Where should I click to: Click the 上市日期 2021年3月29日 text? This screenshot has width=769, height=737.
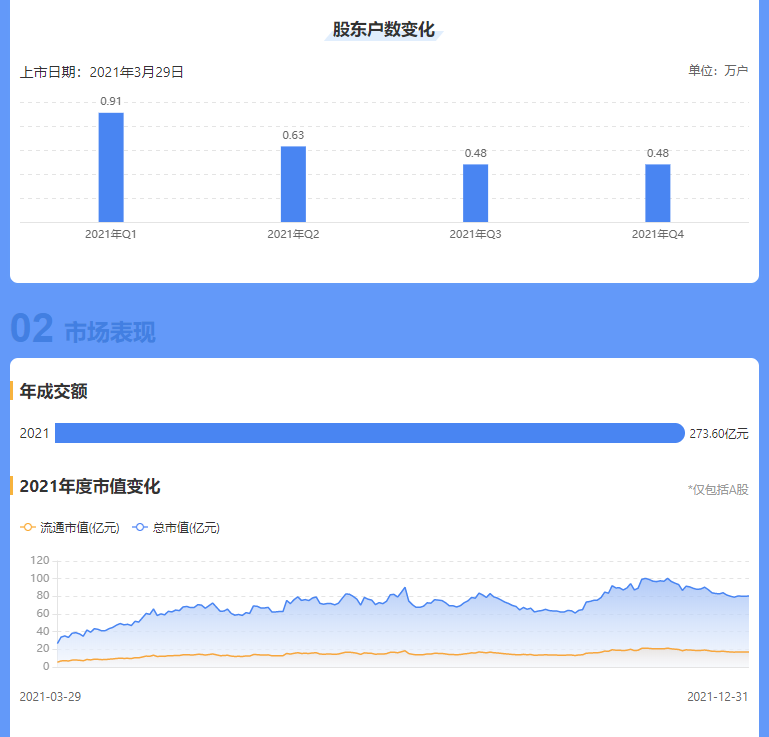click(x=102, y=72)
